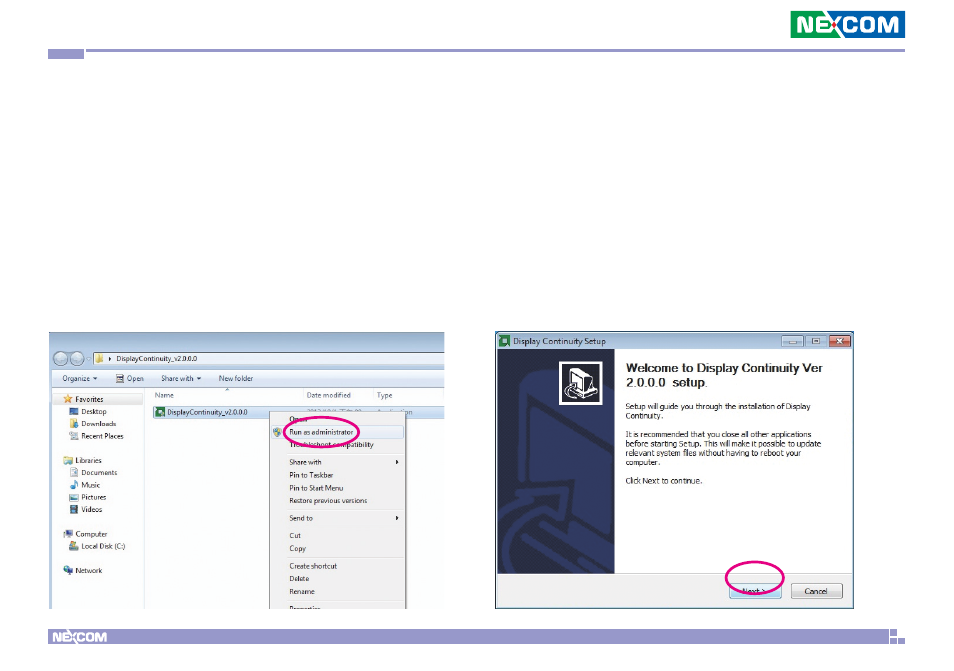The image size is (954, 671).
Task: Click the Network icon in the sidebar
Action: 68,571
